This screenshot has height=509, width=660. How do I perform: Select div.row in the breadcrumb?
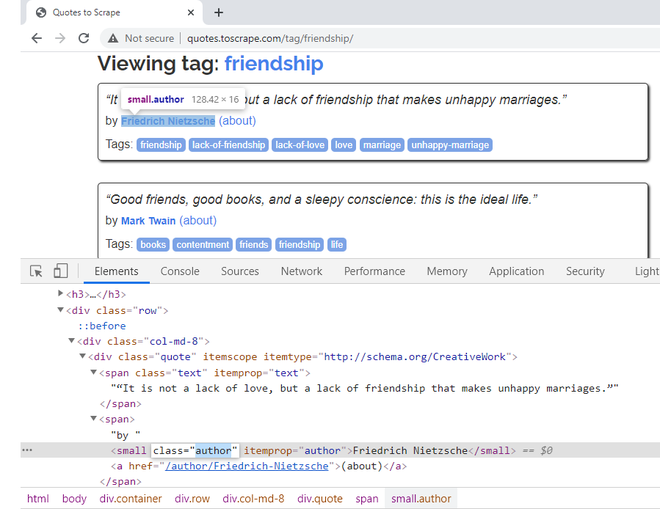(192, 499)
